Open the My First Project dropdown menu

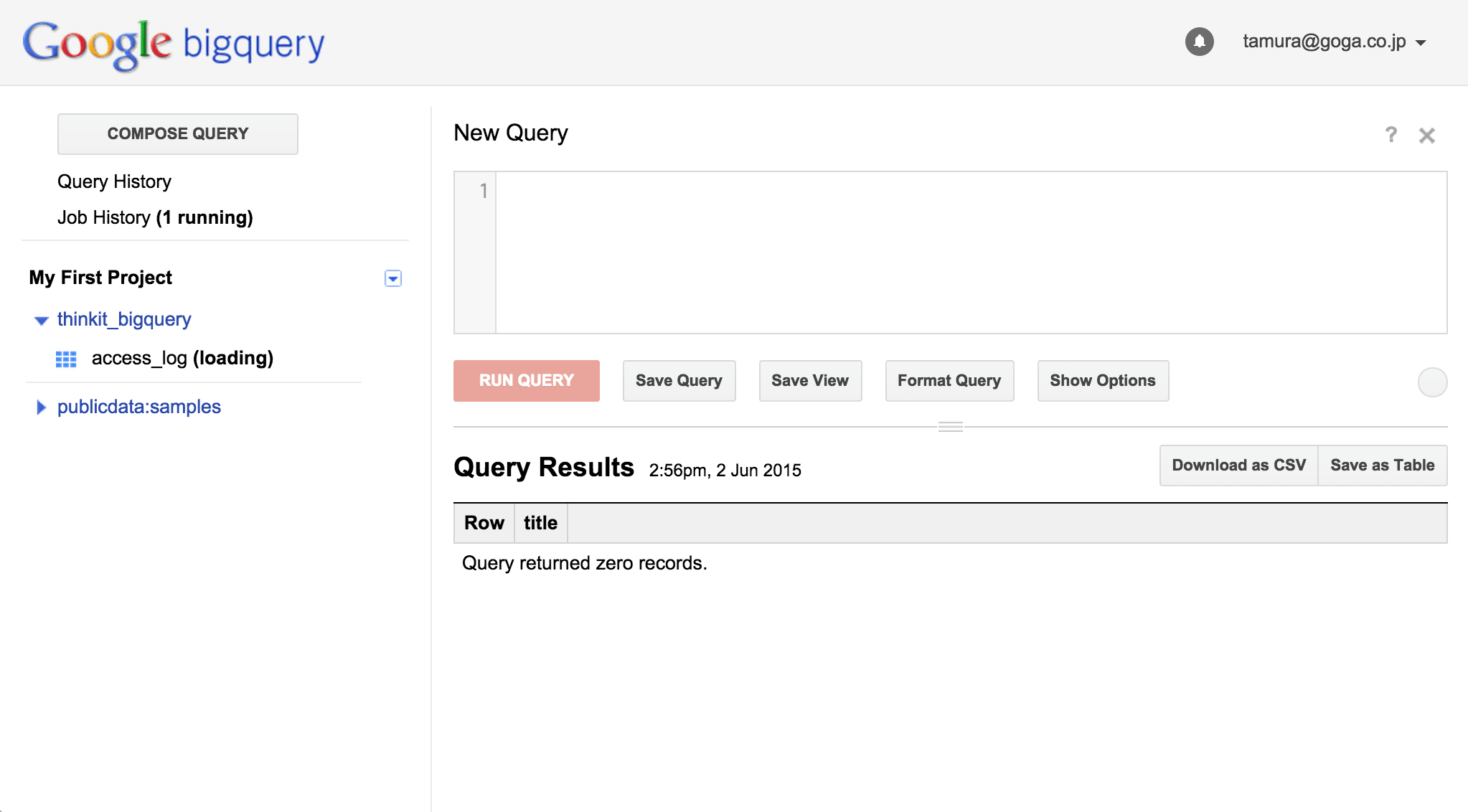[393, 278]
